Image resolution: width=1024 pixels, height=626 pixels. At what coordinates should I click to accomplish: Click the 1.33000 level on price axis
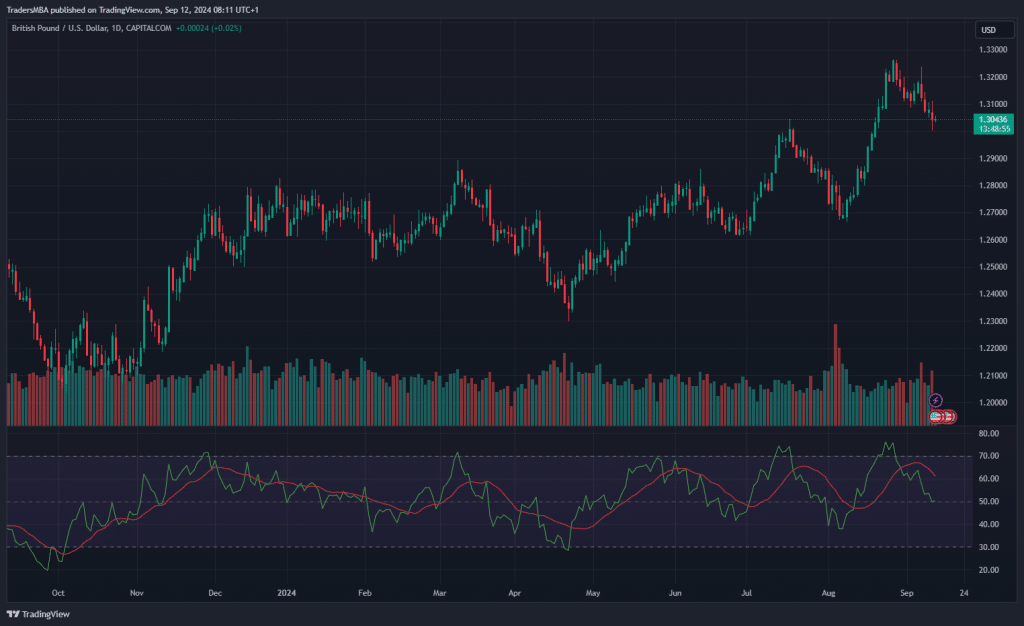click(992, 49)
